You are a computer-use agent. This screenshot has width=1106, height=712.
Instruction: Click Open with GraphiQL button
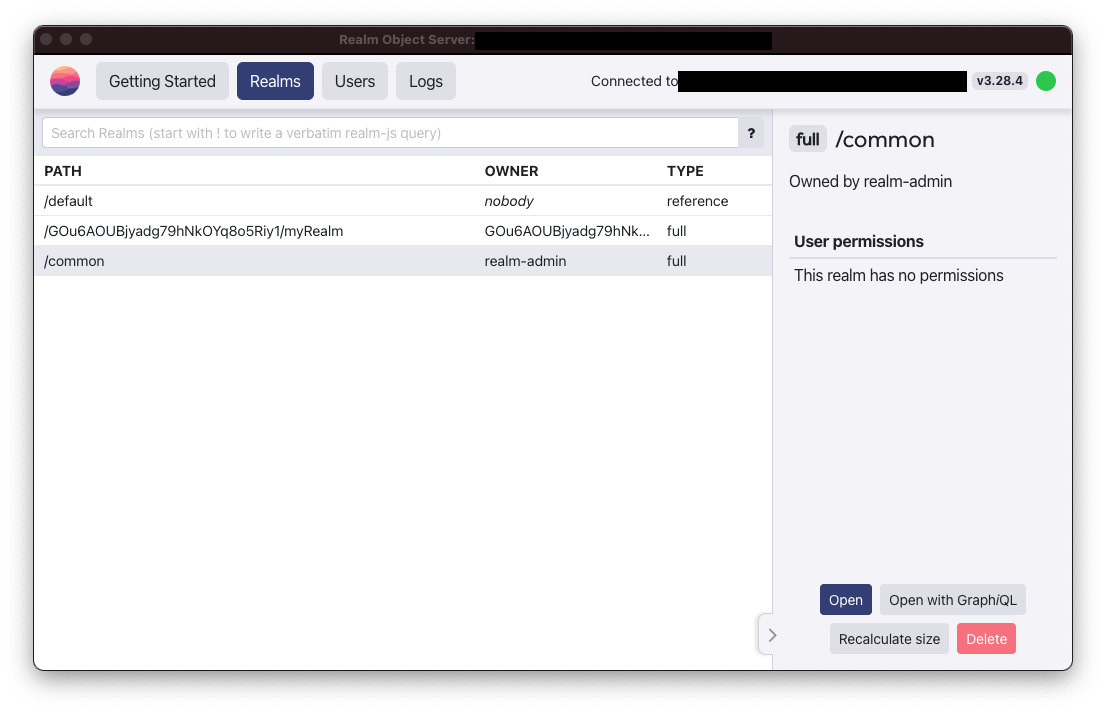(x=952, y=600)
